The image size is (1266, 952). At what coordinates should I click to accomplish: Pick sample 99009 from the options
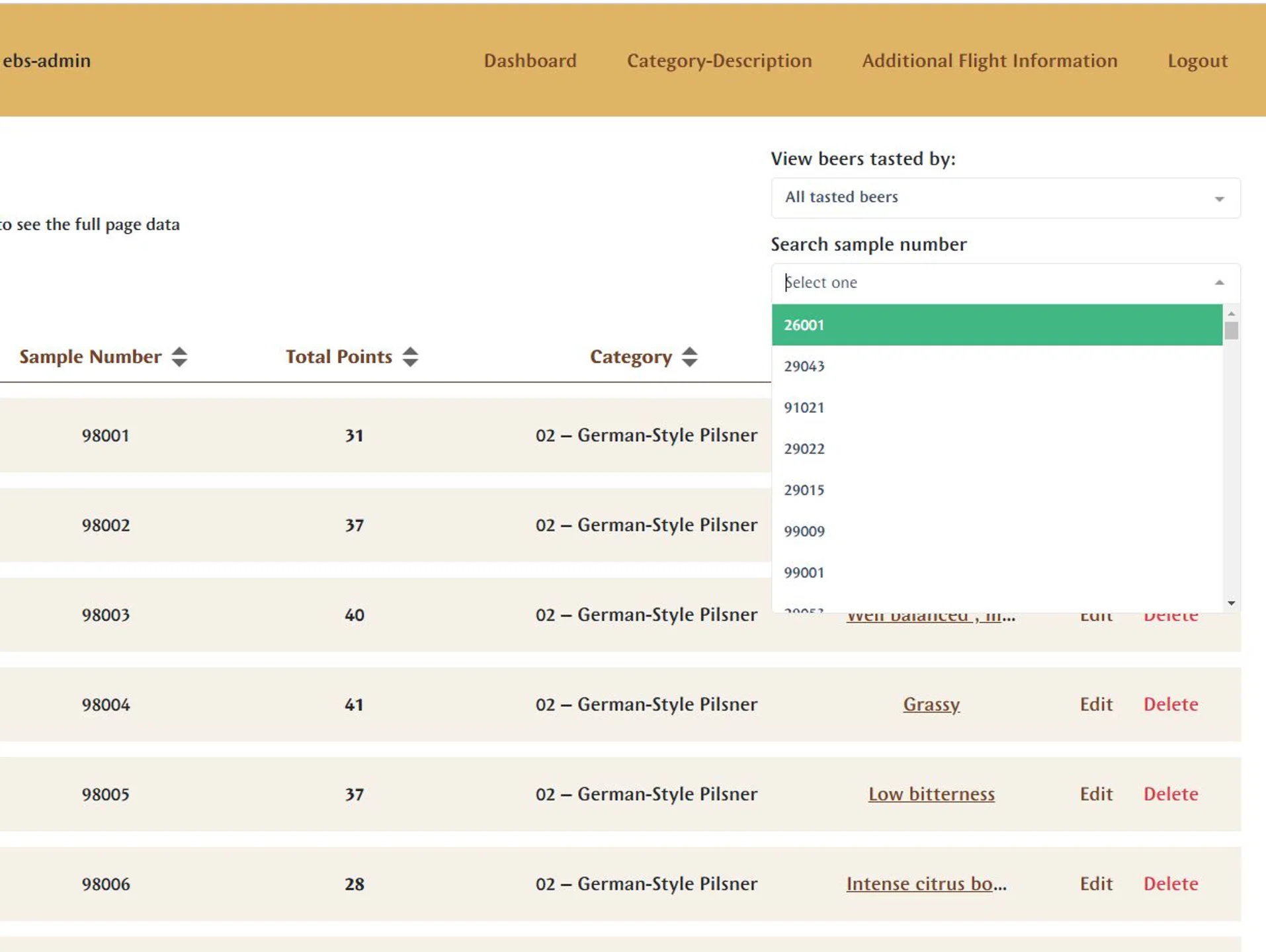point(997,531)
